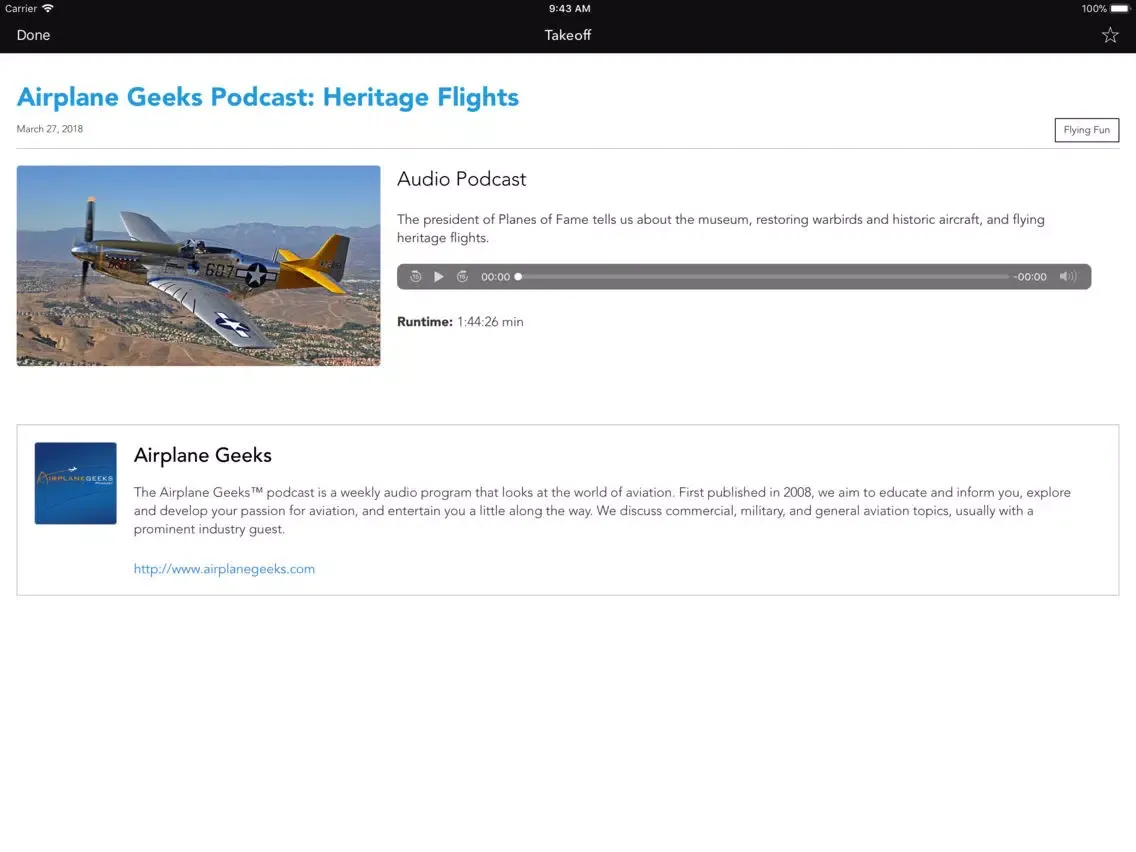Tap the Takeoff title in navigation bar
Viewport: 1136px width, 852px height.
pos(567,35)
